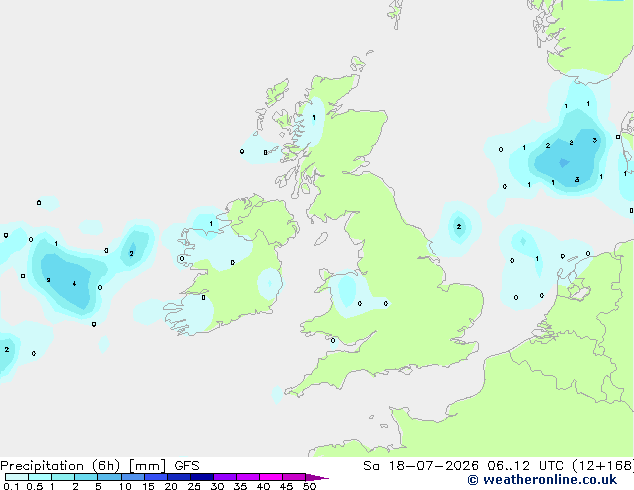Click the 45–50 mm legend swatch

tap(294, 477)
